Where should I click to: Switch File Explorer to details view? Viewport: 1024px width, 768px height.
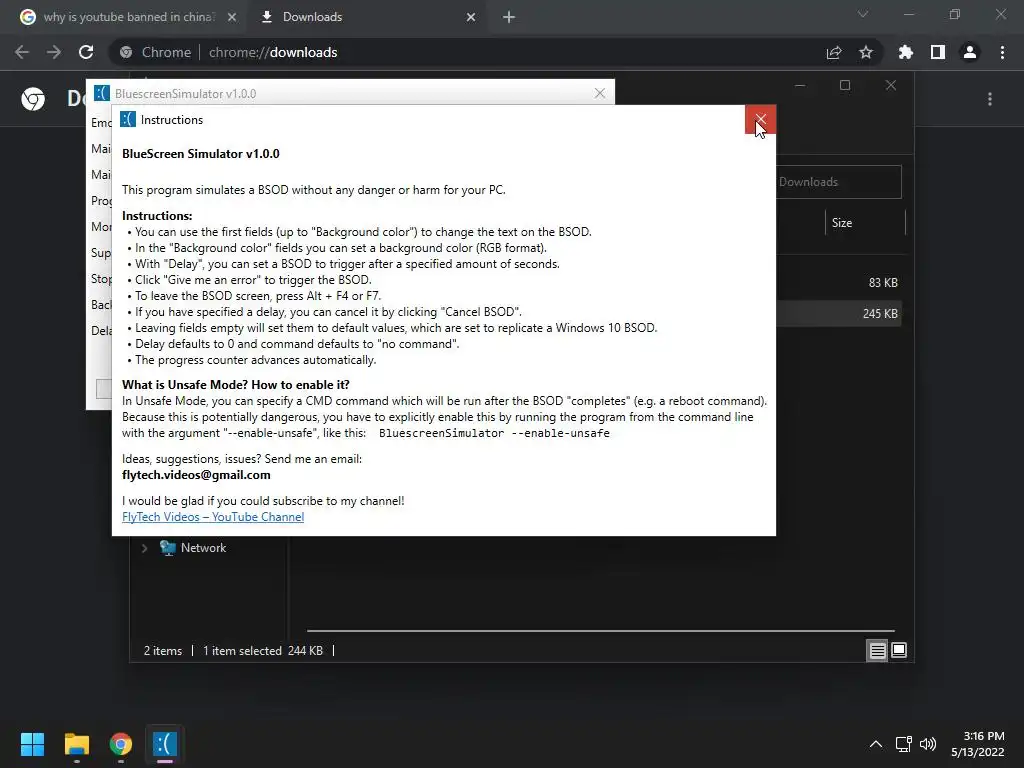tap(877, 650)
